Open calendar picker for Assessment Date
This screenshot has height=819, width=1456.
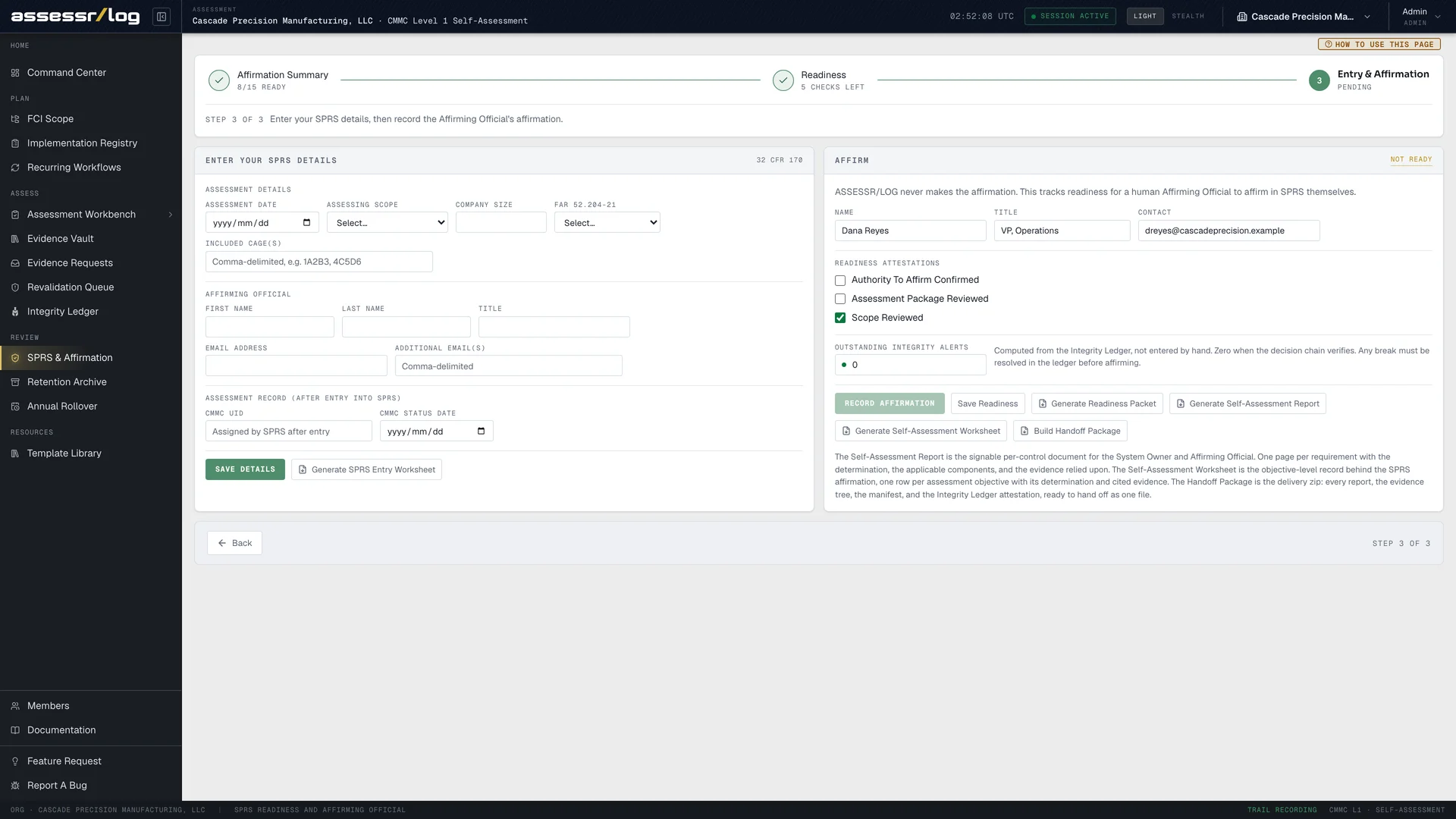pos(306,223)
